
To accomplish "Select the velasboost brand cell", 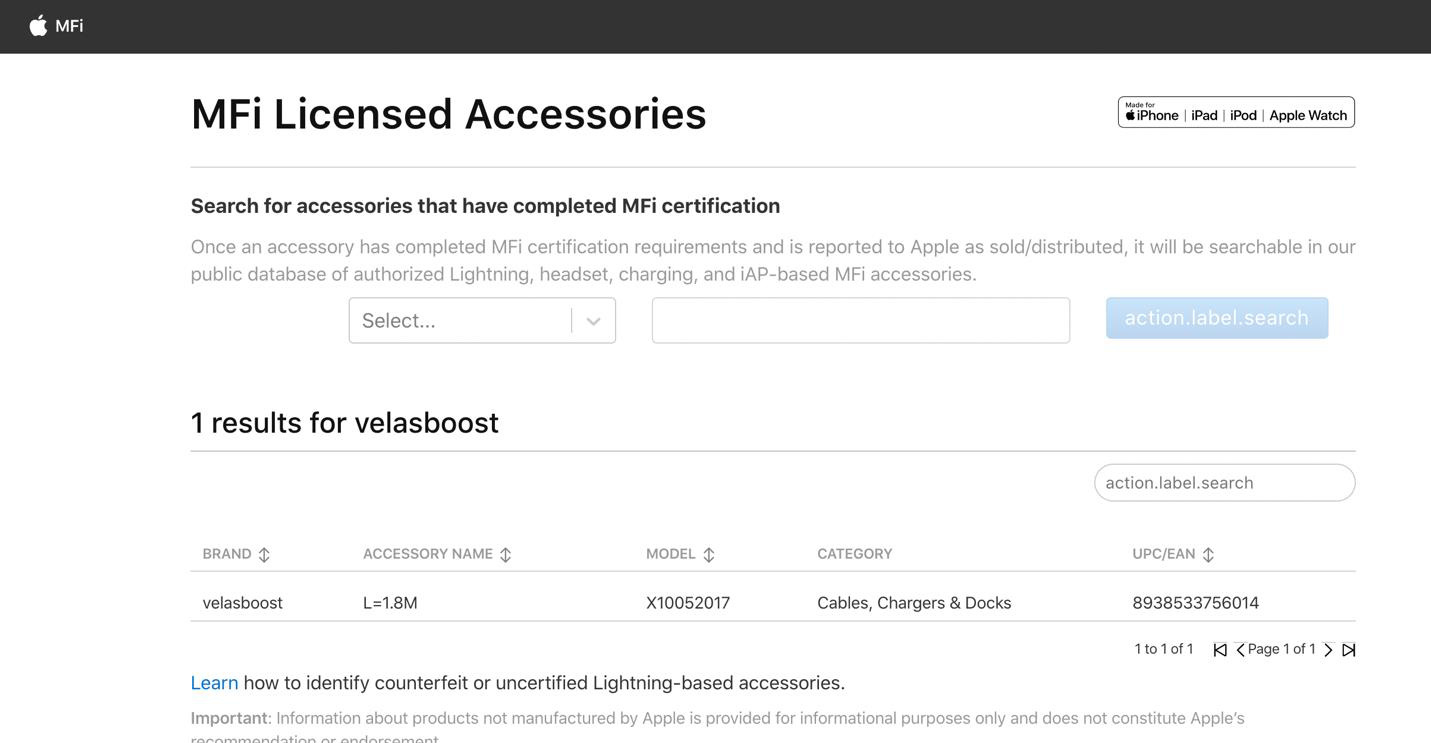I will pyautogui.click(x=242, y=603).
